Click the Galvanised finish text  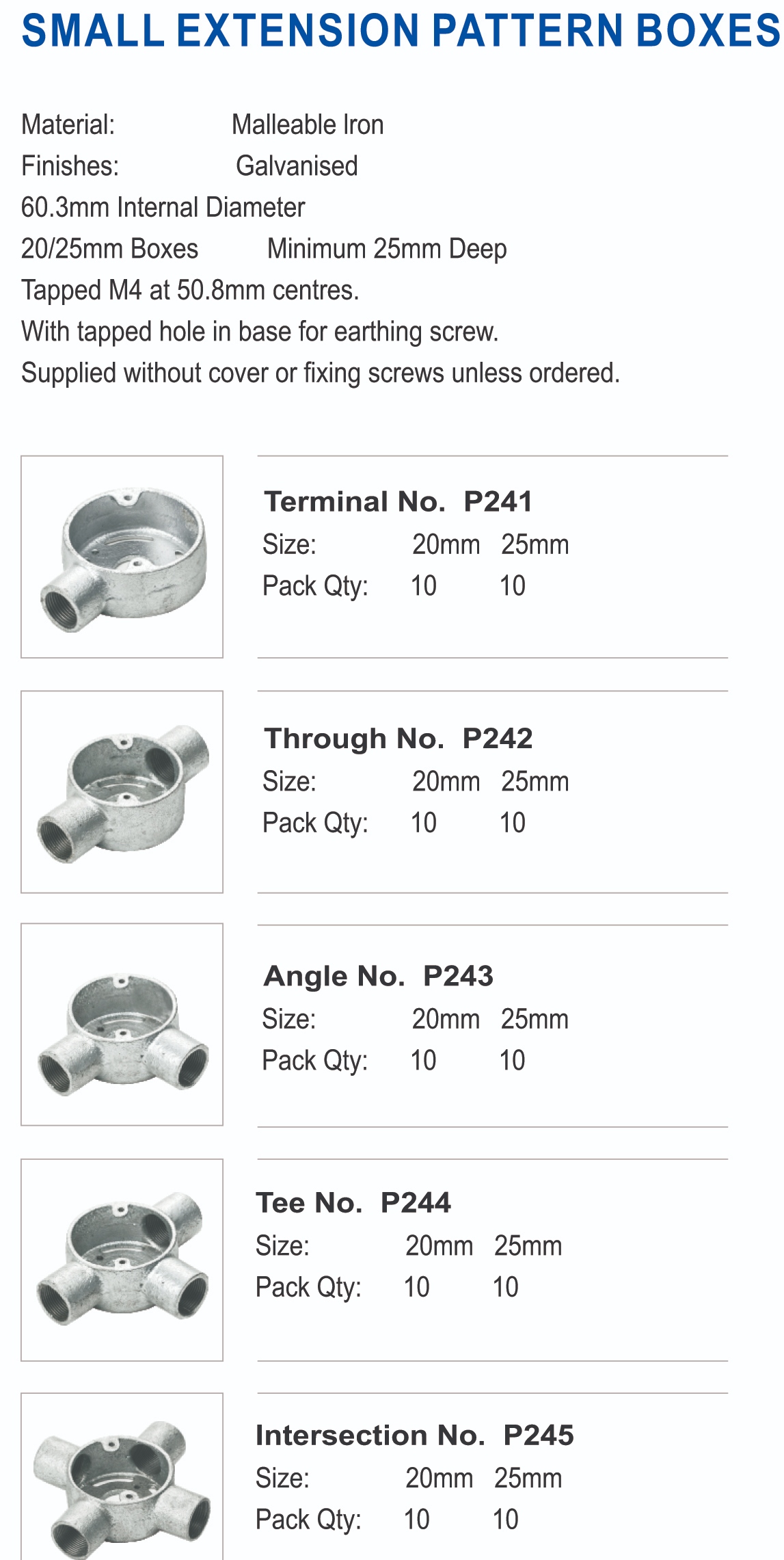[297, 166]
